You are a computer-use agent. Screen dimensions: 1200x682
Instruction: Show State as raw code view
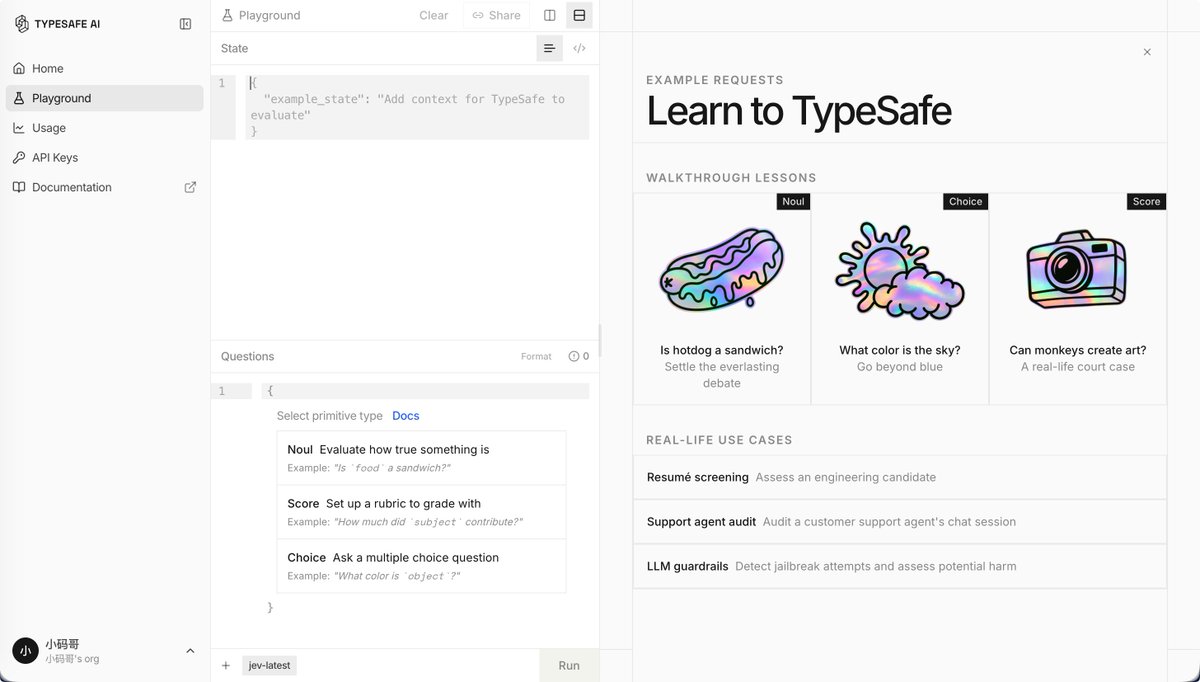click(x=579, y=48)
